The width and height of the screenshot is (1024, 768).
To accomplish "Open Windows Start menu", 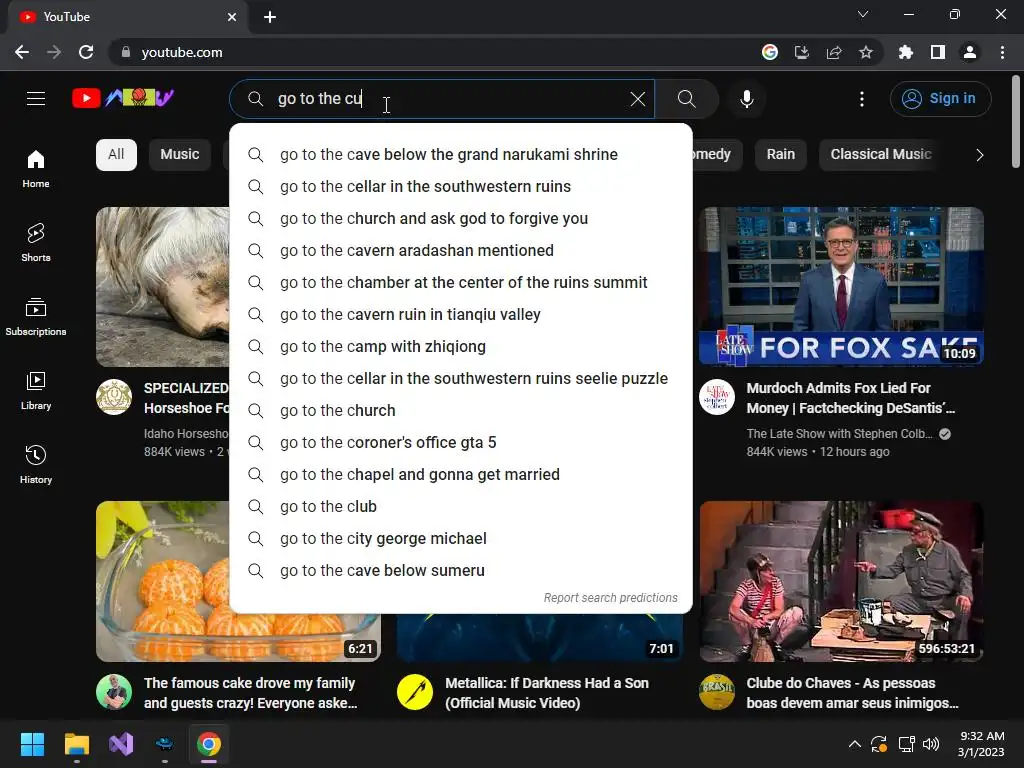I will 32,744.
